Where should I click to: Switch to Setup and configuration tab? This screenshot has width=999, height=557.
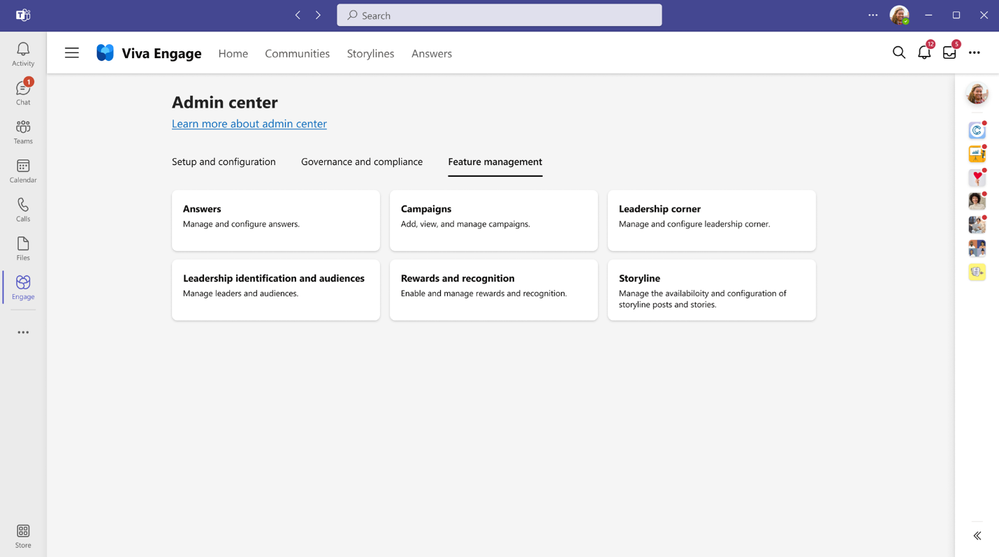click(x=224, y=162)
